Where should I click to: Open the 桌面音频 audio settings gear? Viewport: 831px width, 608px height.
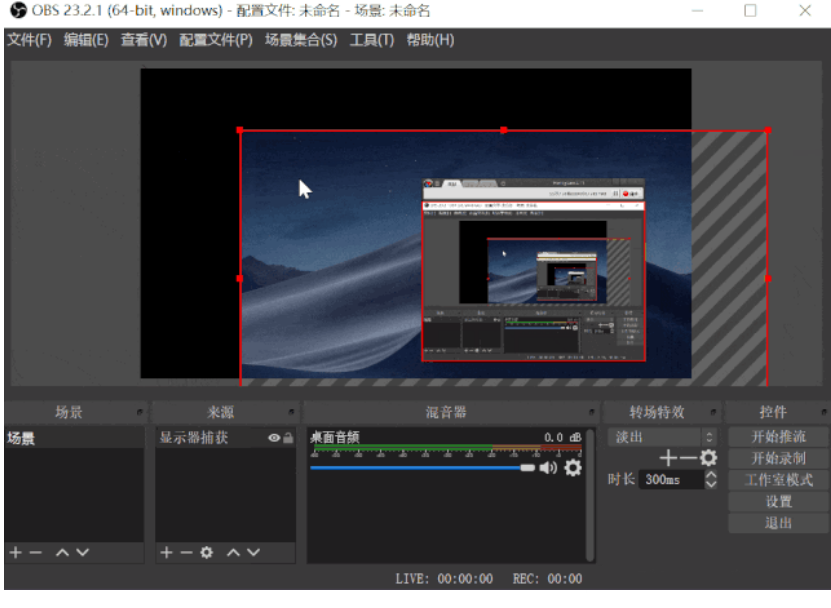pyautogui.click(x=572, y=468)
